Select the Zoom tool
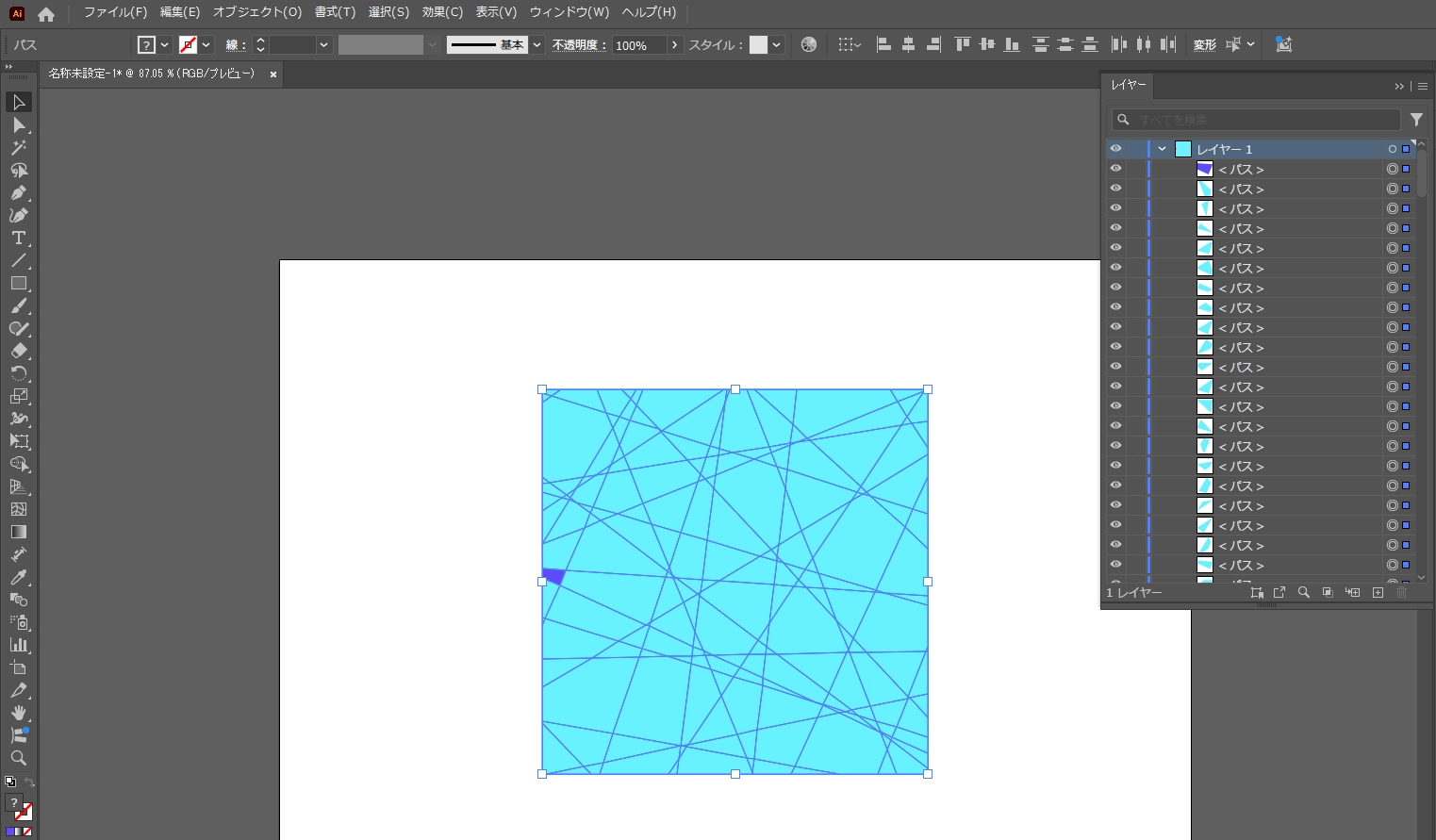 tap(19, 758)
